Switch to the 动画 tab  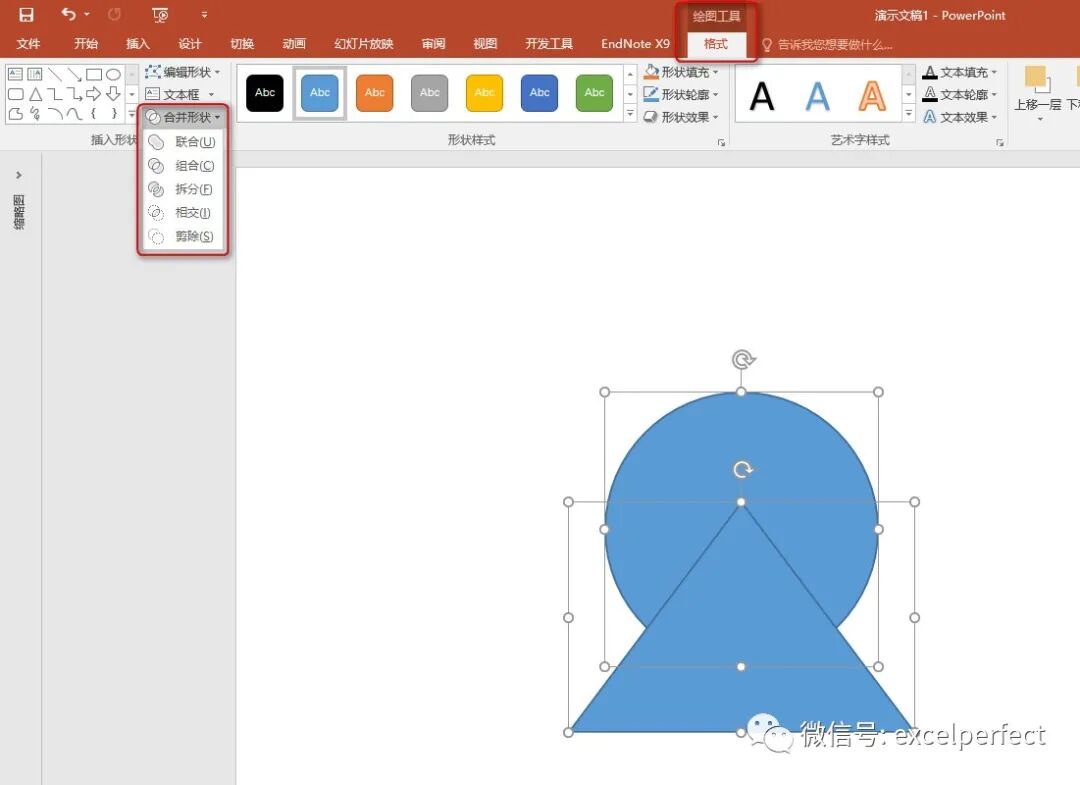pos(294,44)
